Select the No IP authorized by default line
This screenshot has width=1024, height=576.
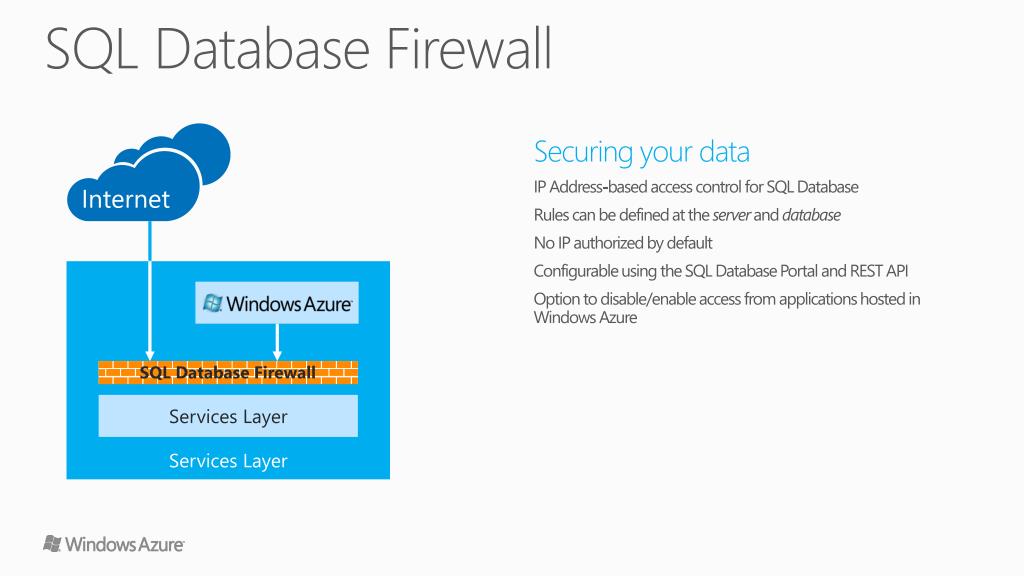622,244
